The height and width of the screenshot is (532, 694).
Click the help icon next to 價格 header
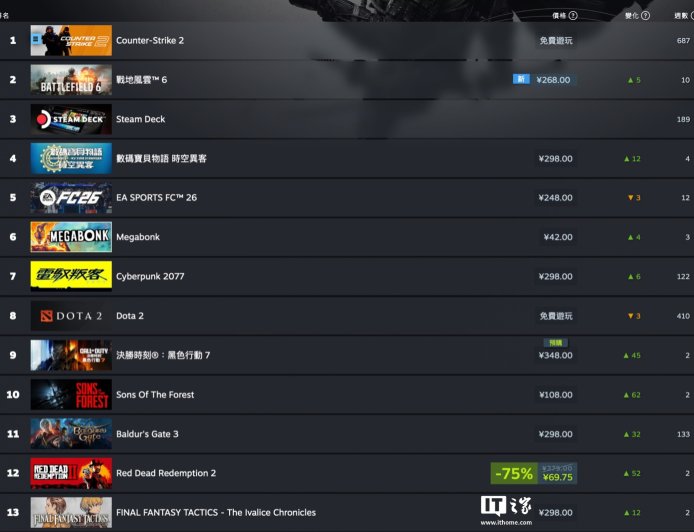tap(573, 15)
